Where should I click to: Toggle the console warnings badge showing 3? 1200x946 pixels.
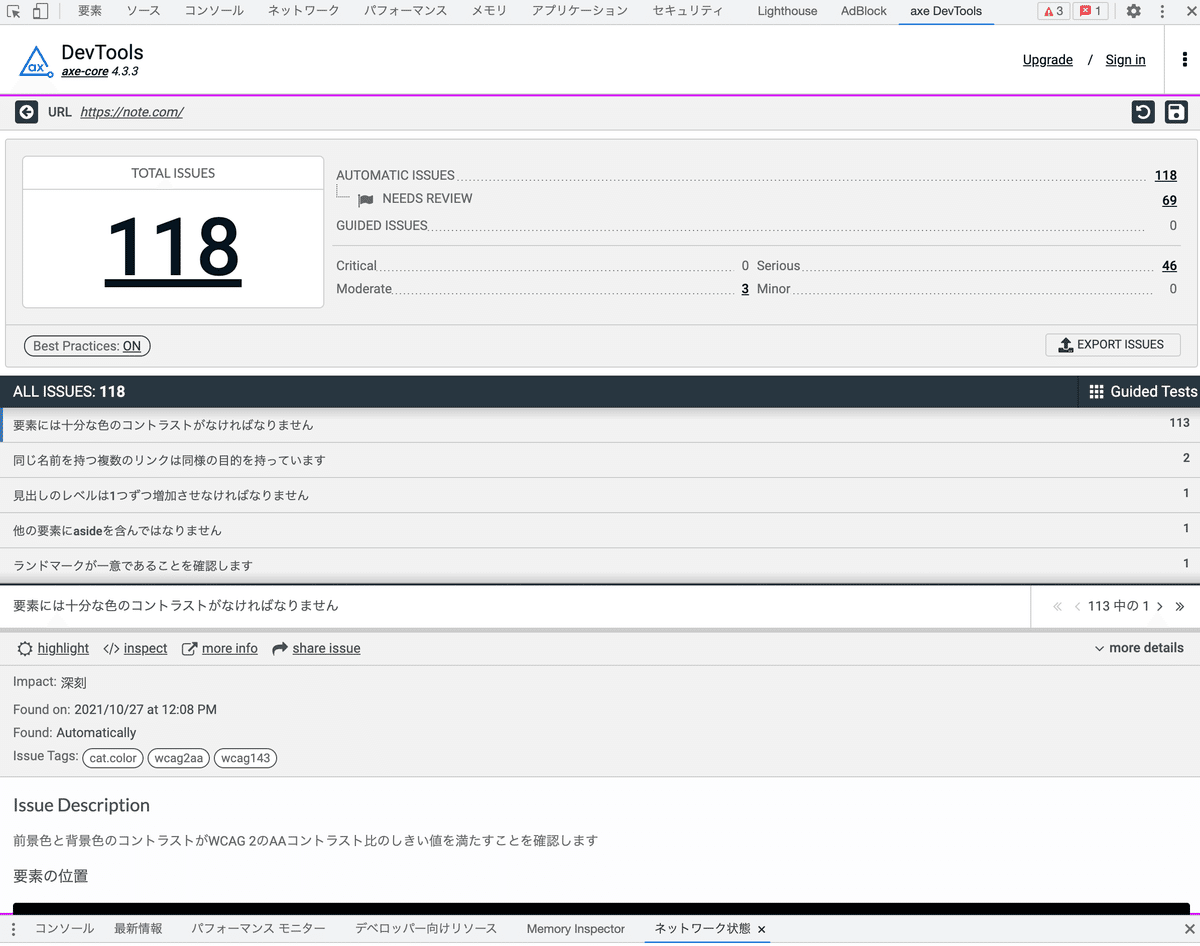1053,11
